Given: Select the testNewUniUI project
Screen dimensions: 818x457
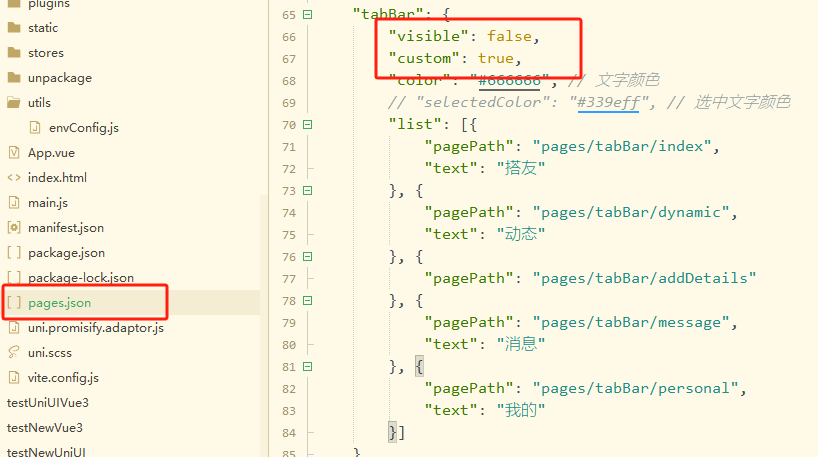Looking at the screenshot, I should point(46,452).
